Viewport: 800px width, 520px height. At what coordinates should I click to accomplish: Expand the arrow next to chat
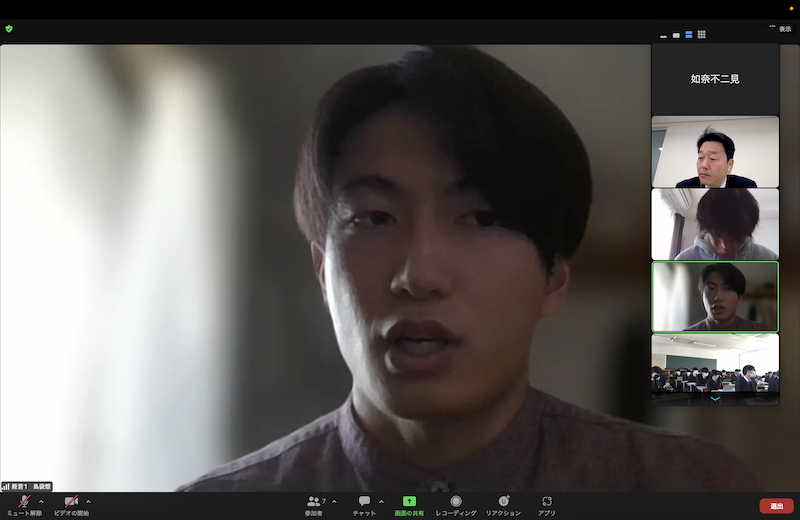point(381,502)
